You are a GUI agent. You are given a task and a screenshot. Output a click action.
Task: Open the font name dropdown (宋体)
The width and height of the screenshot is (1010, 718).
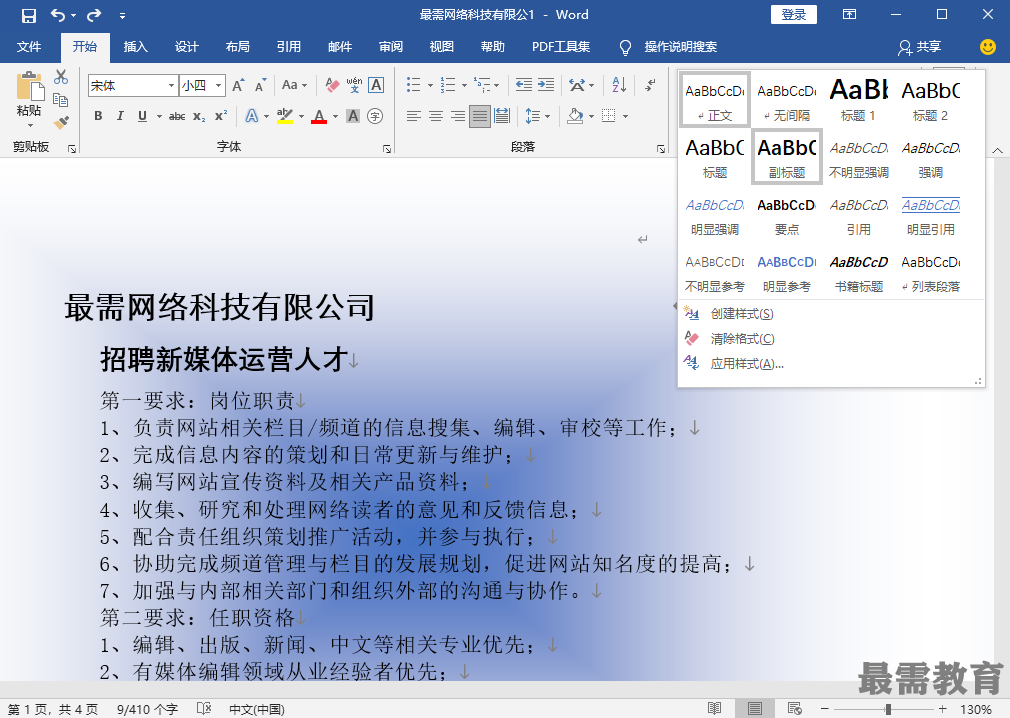(x=171, y=86)
